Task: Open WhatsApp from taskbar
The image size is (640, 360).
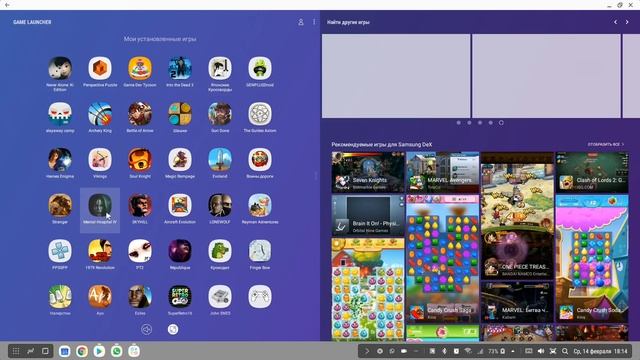Action: pos(117,351)
